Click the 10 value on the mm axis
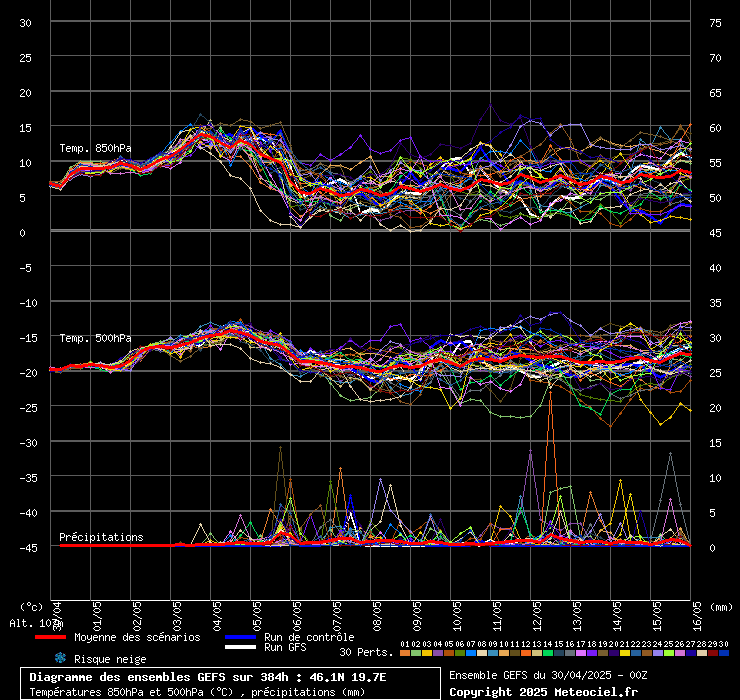This screenshot has width=740, height=700. [715, 478]
